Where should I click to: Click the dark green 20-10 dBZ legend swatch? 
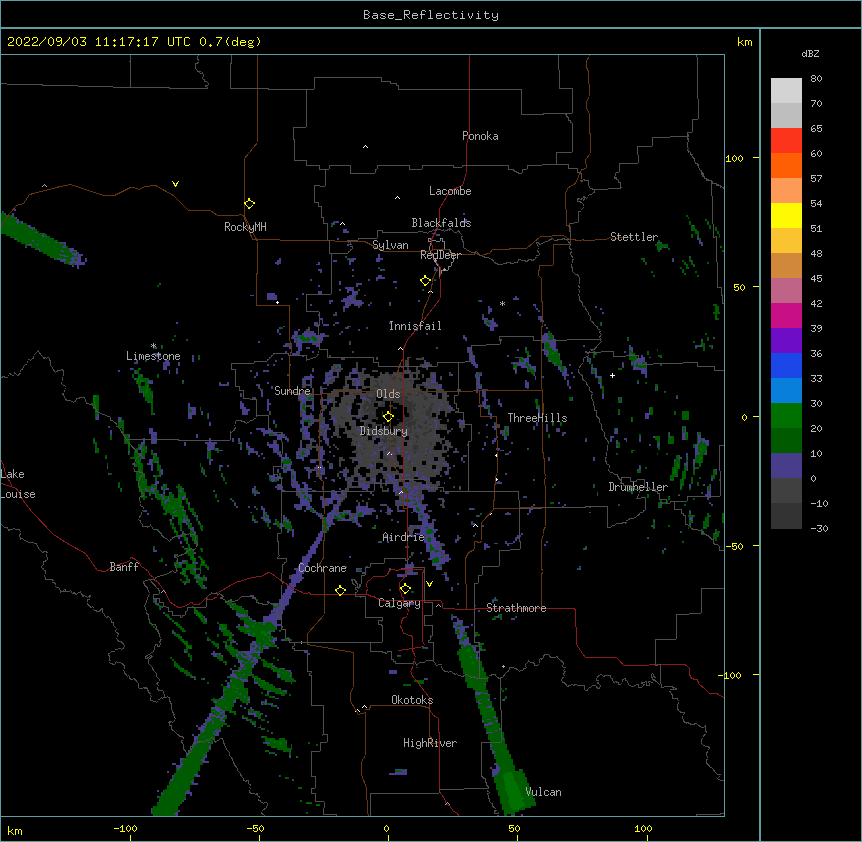786,441
